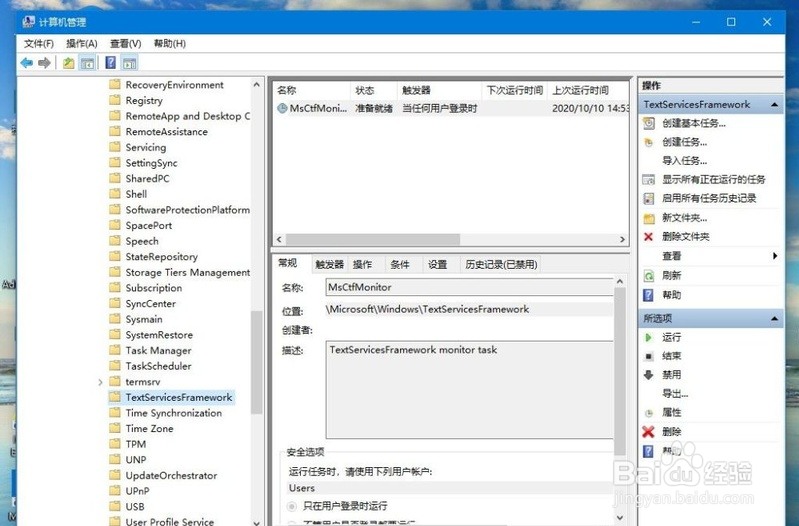Open the 查看(V) menu

125,44
